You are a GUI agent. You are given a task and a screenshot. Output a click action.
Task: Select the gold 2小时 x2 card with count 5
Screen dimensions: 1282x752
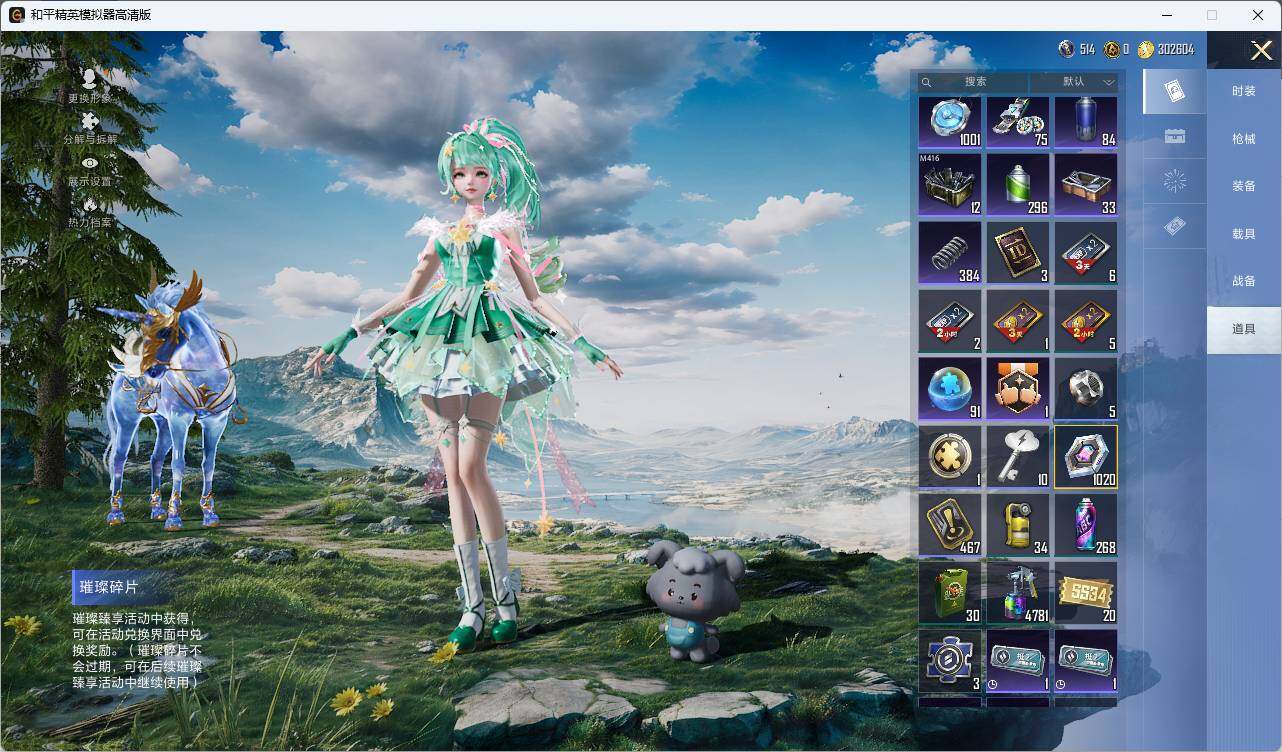[1086, 320]
